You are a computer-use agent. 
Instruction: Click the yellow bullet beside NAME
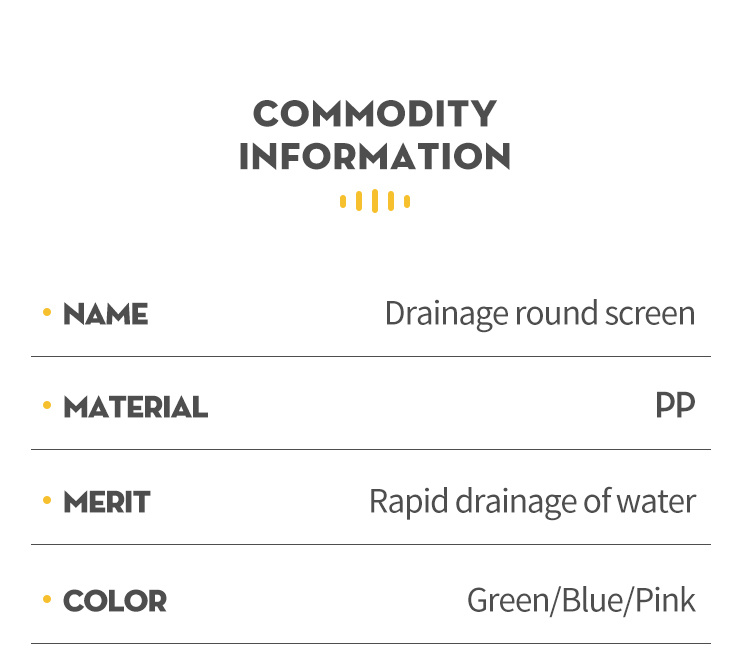tap(47, 312)
